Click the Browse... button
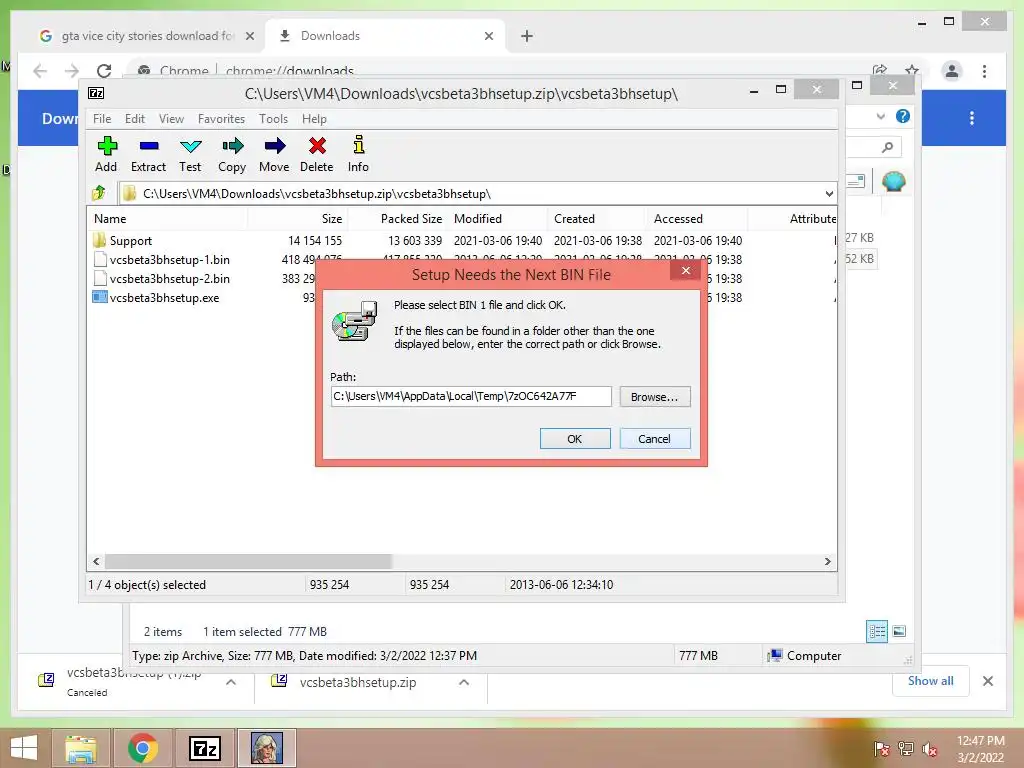This screenshot has height=768, width=1024. point(654,397)
